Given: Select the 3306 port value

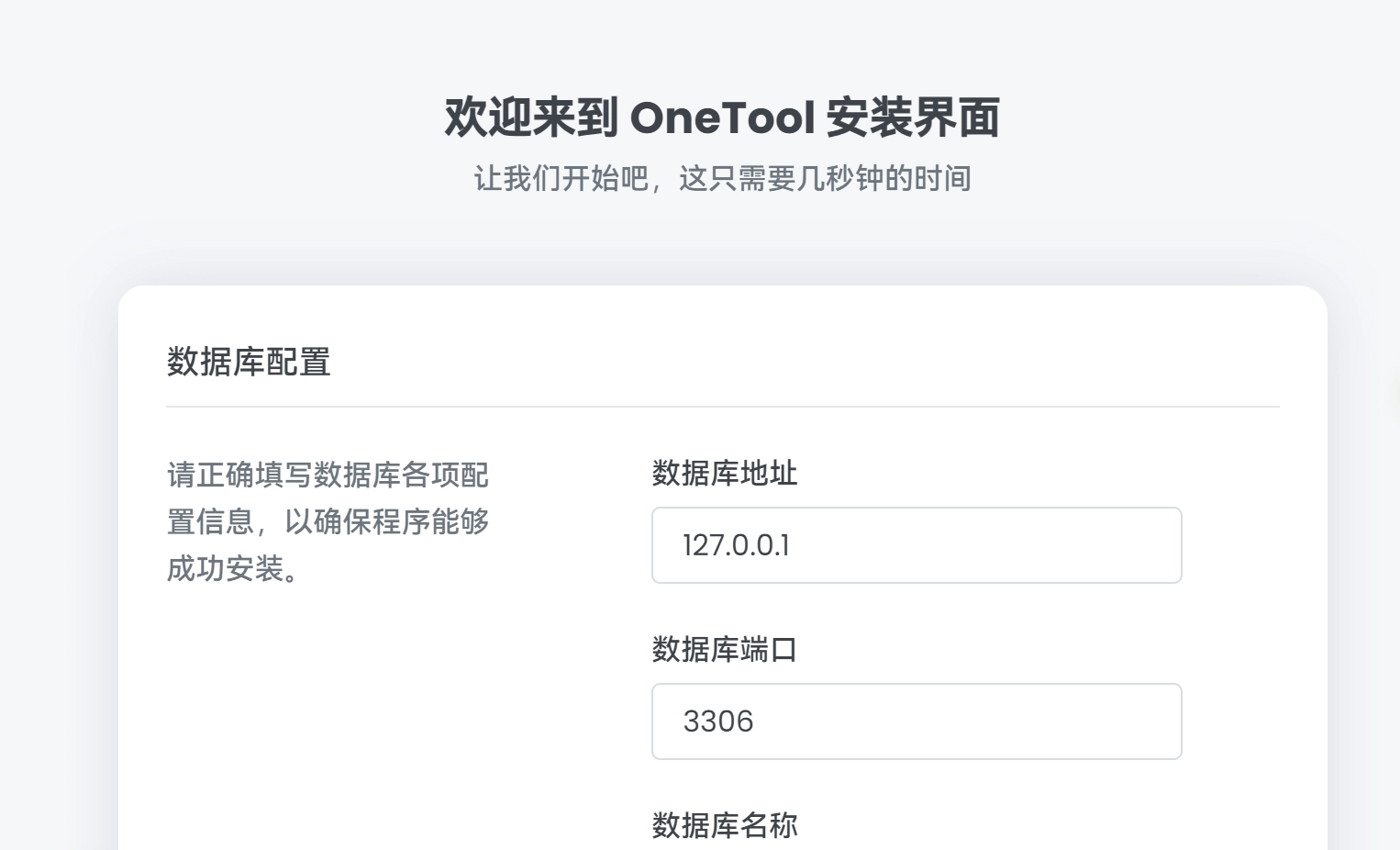Looking at the screenshot, I should 717,721.
